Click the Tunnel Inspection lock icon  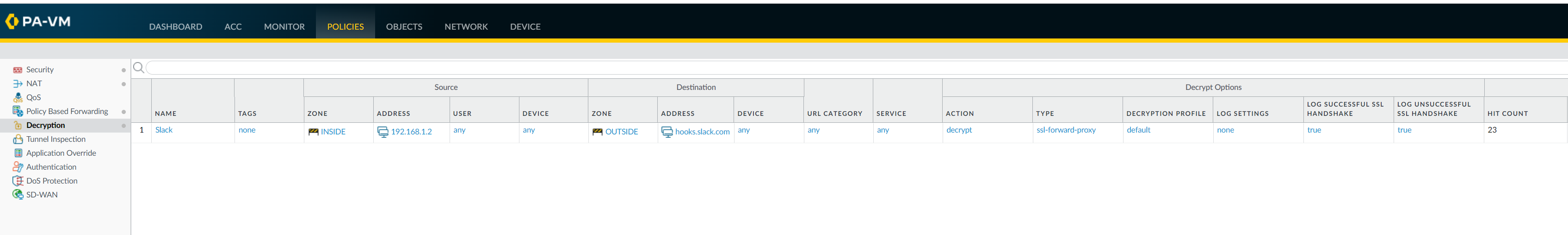coord(18,139)
